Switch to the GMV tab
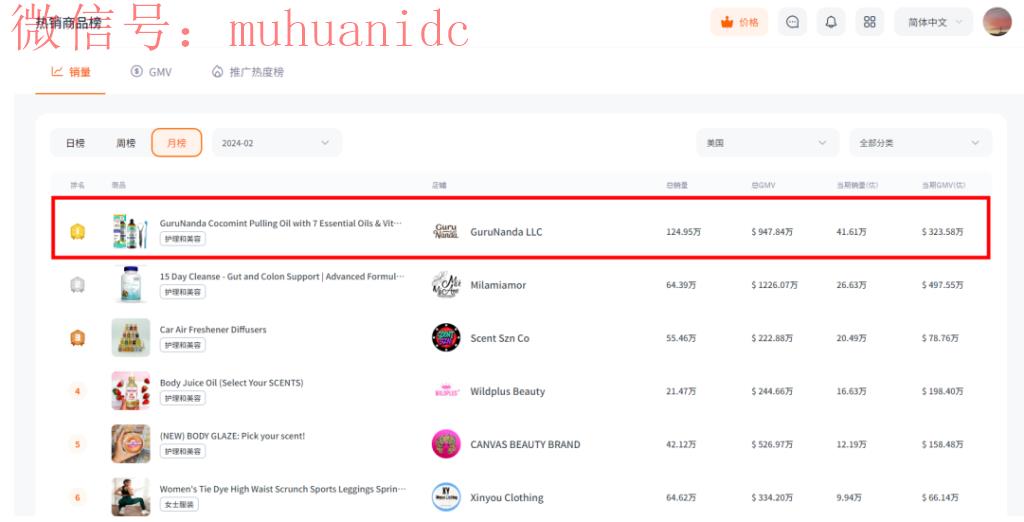1024x522 pixels. [x=151, y=72]
